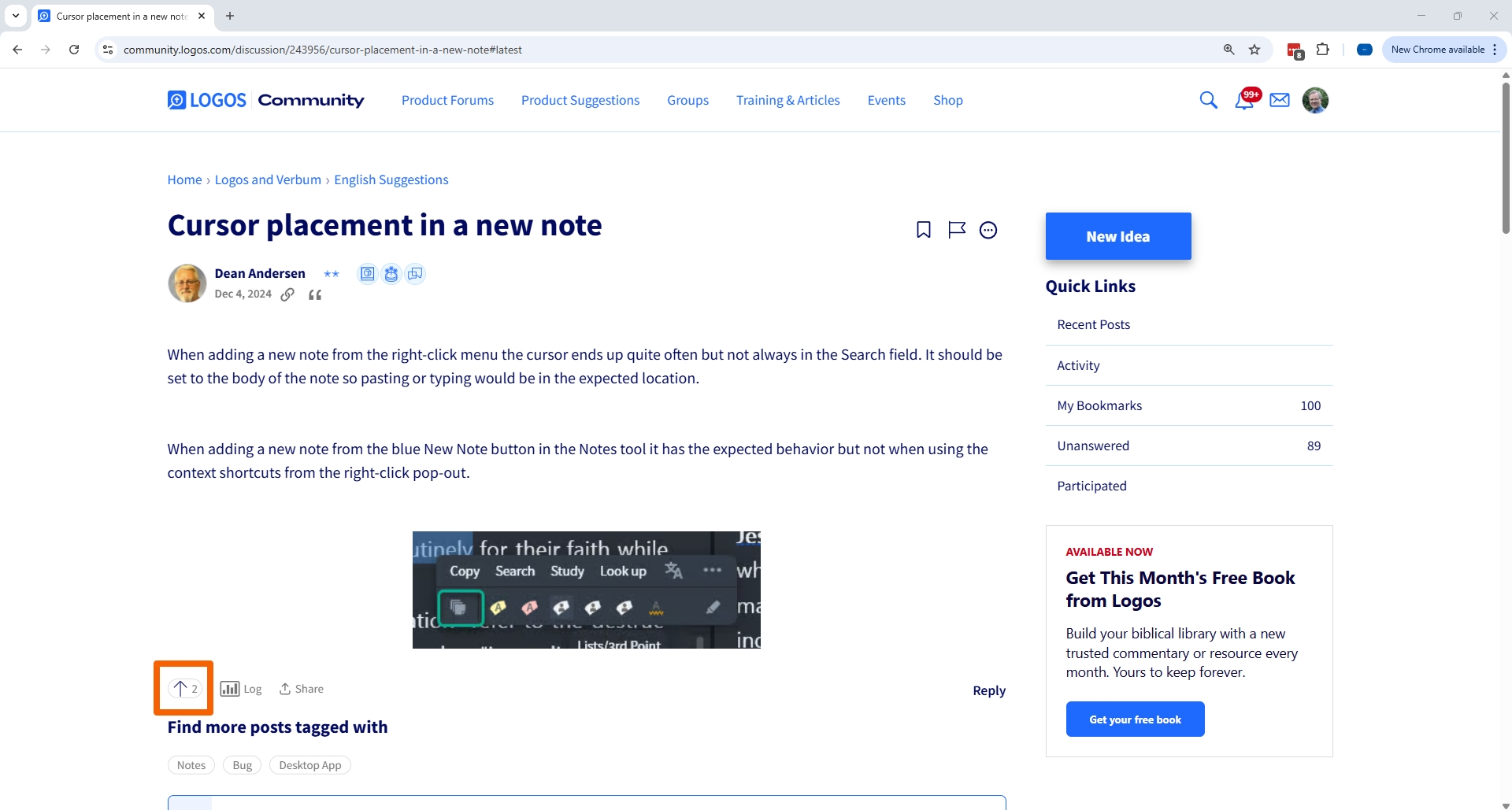Share this post
The width and height of the screenshot is (1512, 810).
[302, 689]
